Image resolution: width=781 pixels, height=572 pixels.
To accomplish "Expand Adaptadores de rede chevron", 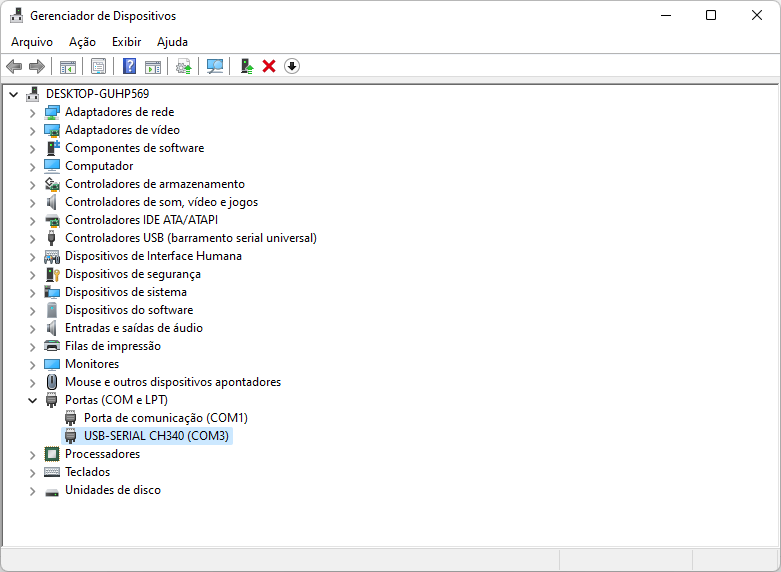I will click(32, 113).
